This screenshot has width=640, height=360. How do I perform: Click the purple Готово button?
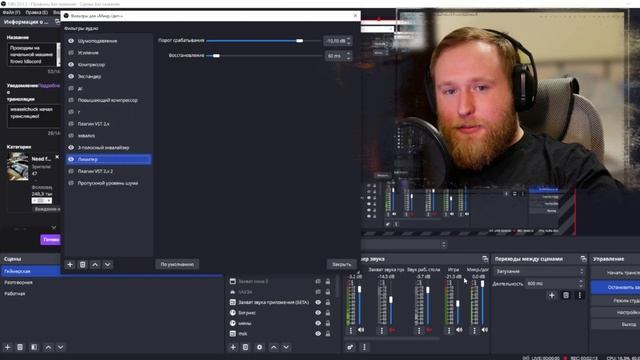pyautogui.click(x=51, y=240)
